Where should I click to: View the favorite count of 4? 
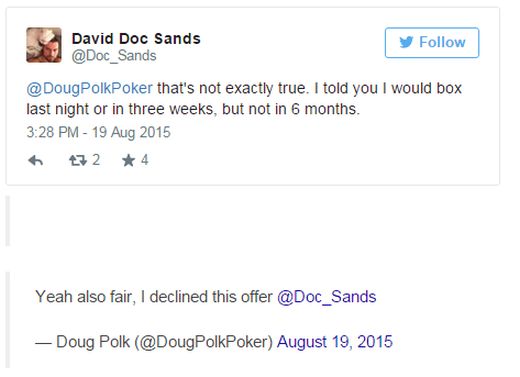(x=144, y=160)
